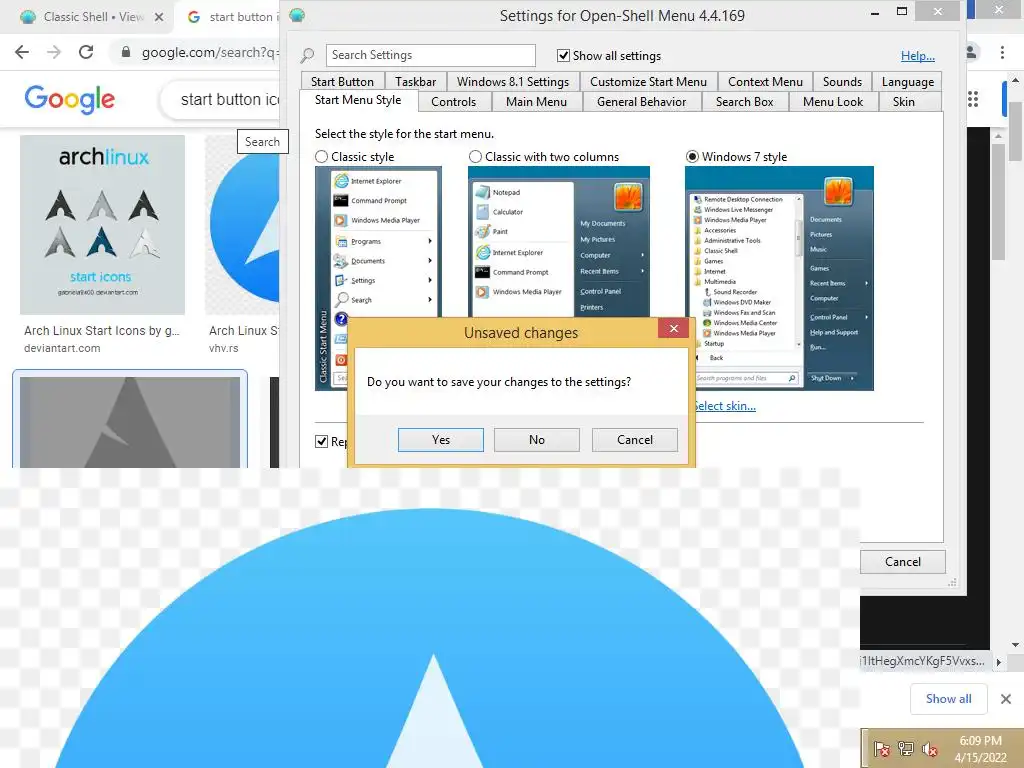Click Action Center flag tray icon
Image resolution: width=1024 pixels, height=768 pixels.
[882, 749]
